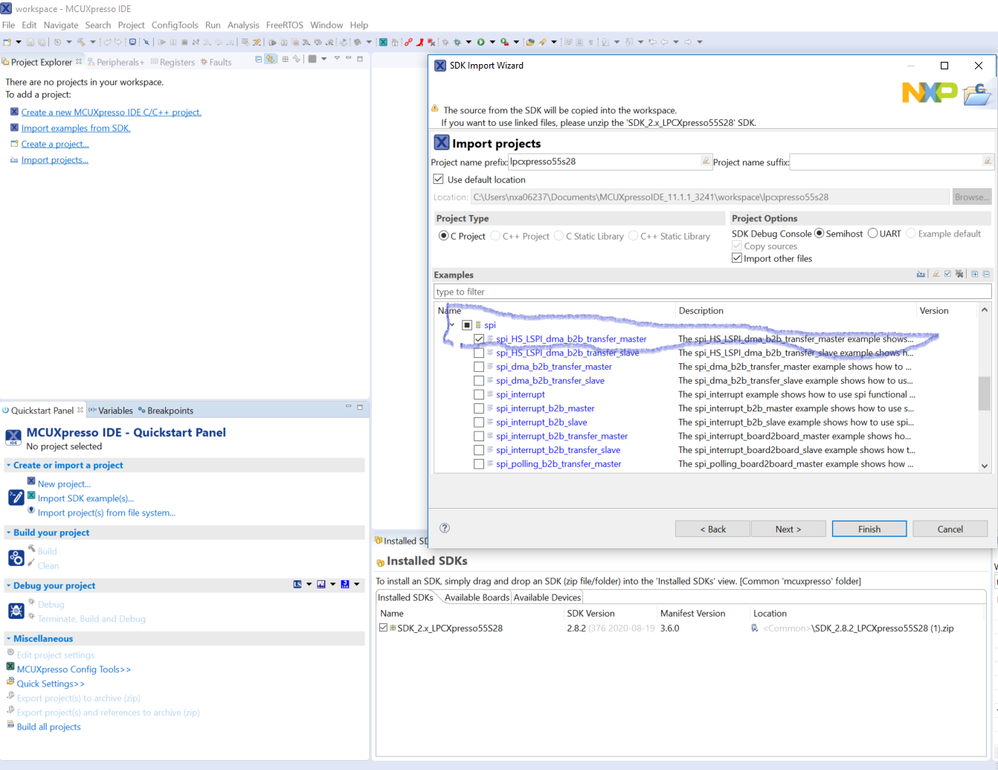Switch to Available Boards tab

477,598
